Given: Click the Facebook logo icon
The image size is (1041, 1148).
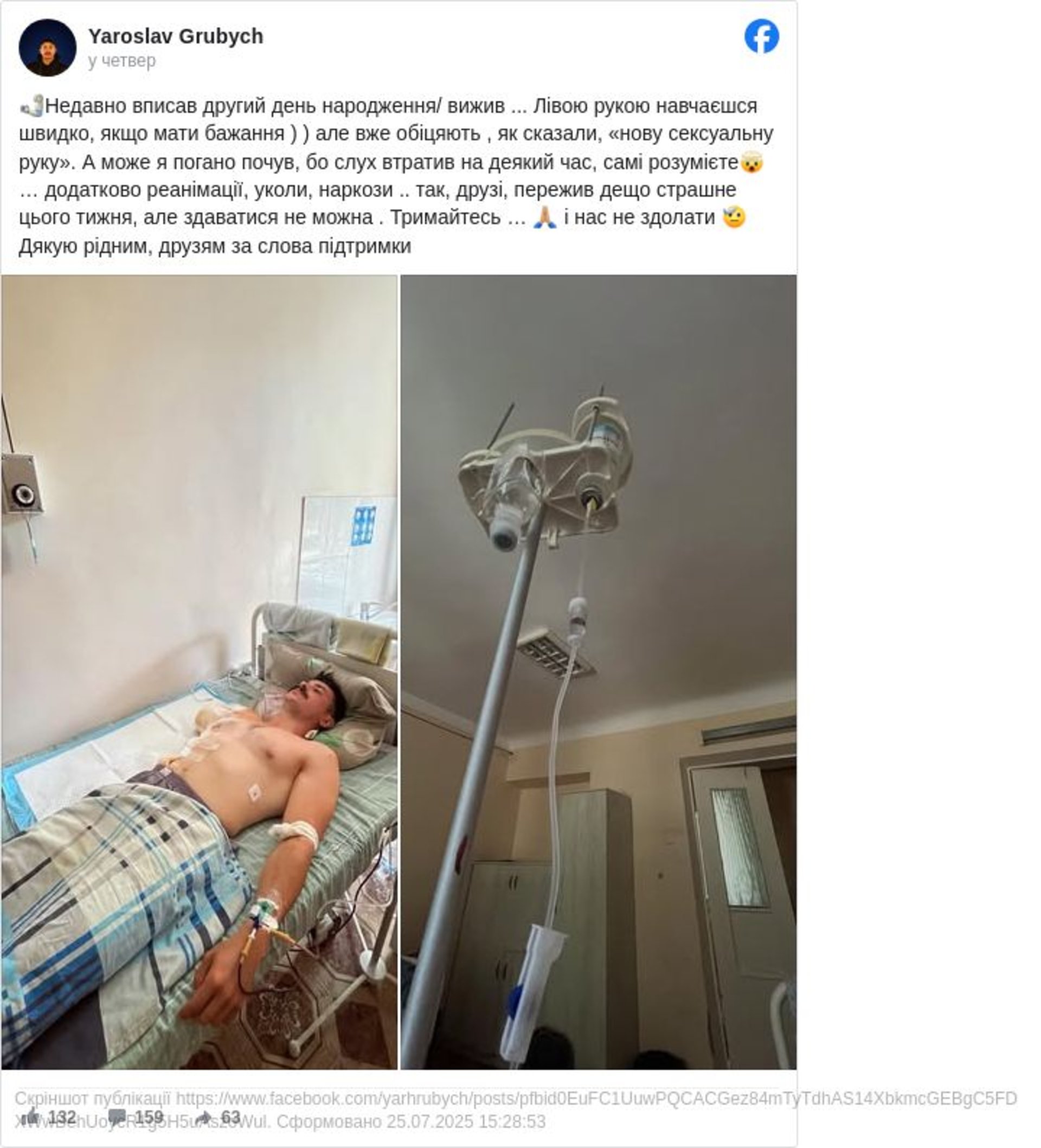Looking at the screenshot, I should pos(761,36).
